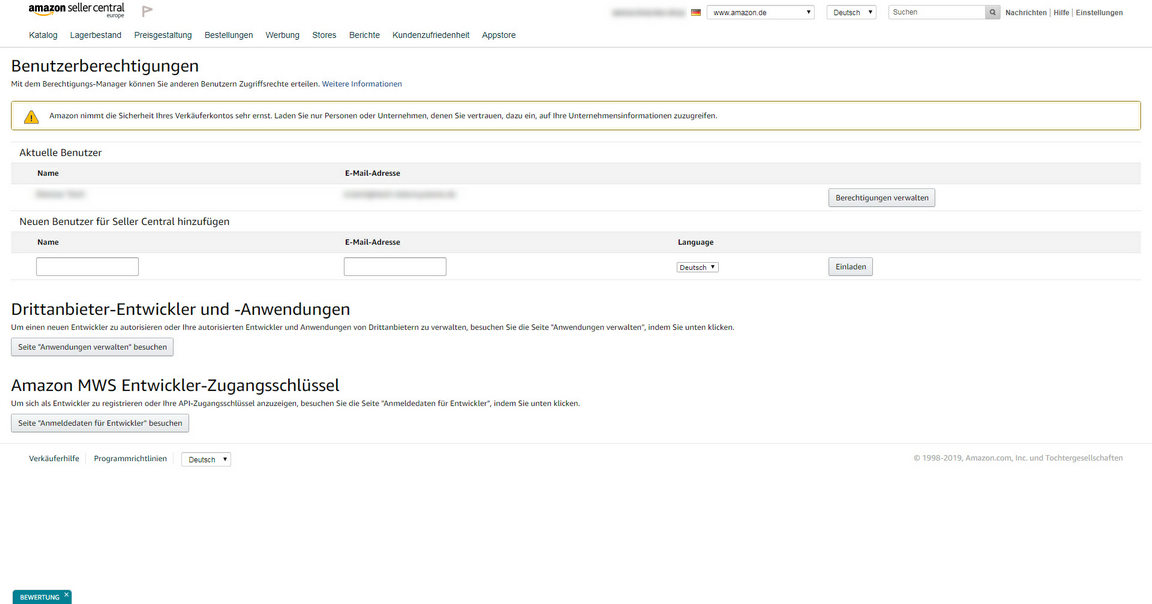Click the Drittanbieter-Entwickler und -Anwendungen heading

(x=181, y=309)
